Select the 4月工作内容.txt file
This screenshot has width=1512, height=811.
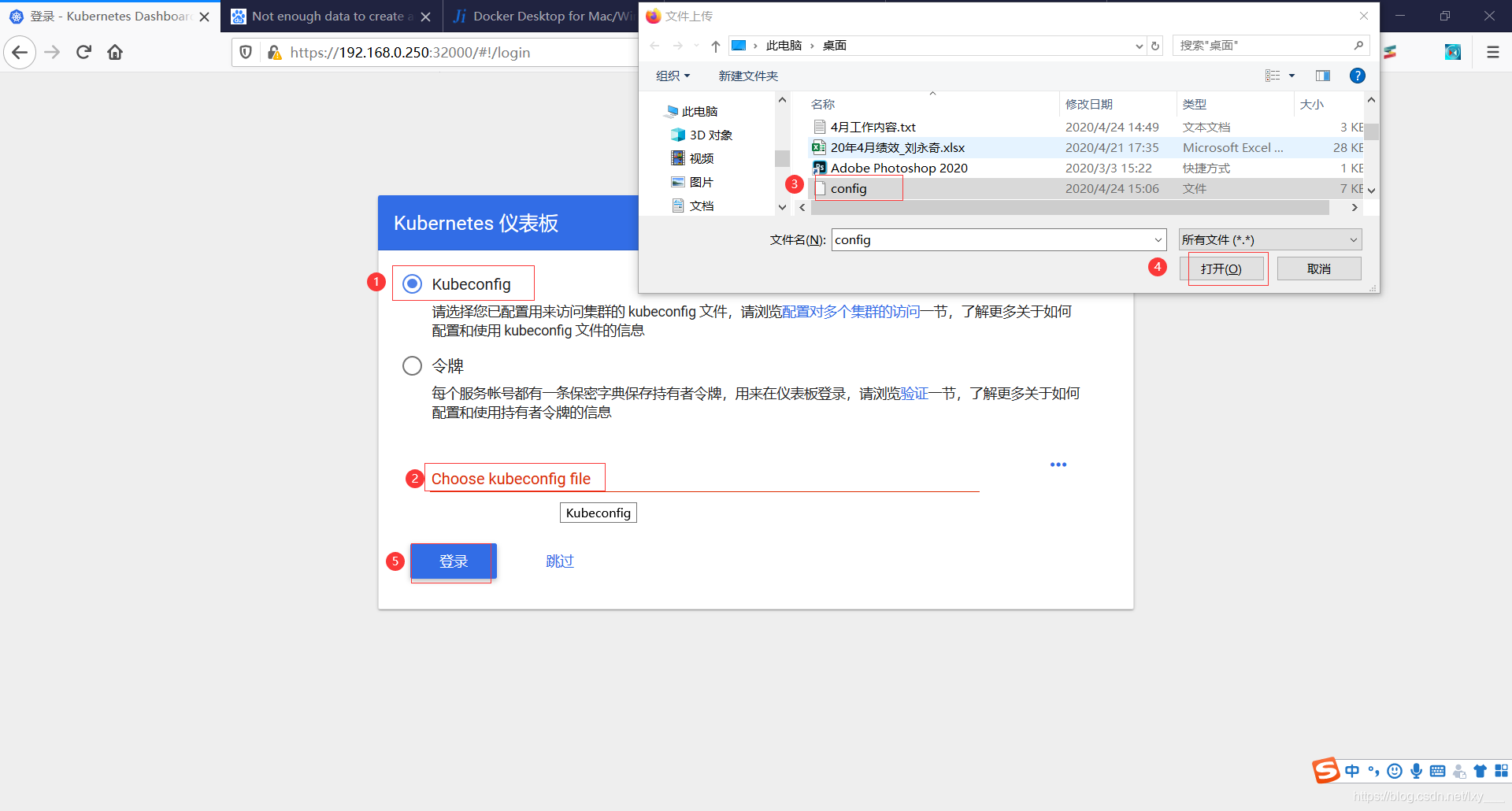(873, 128)
